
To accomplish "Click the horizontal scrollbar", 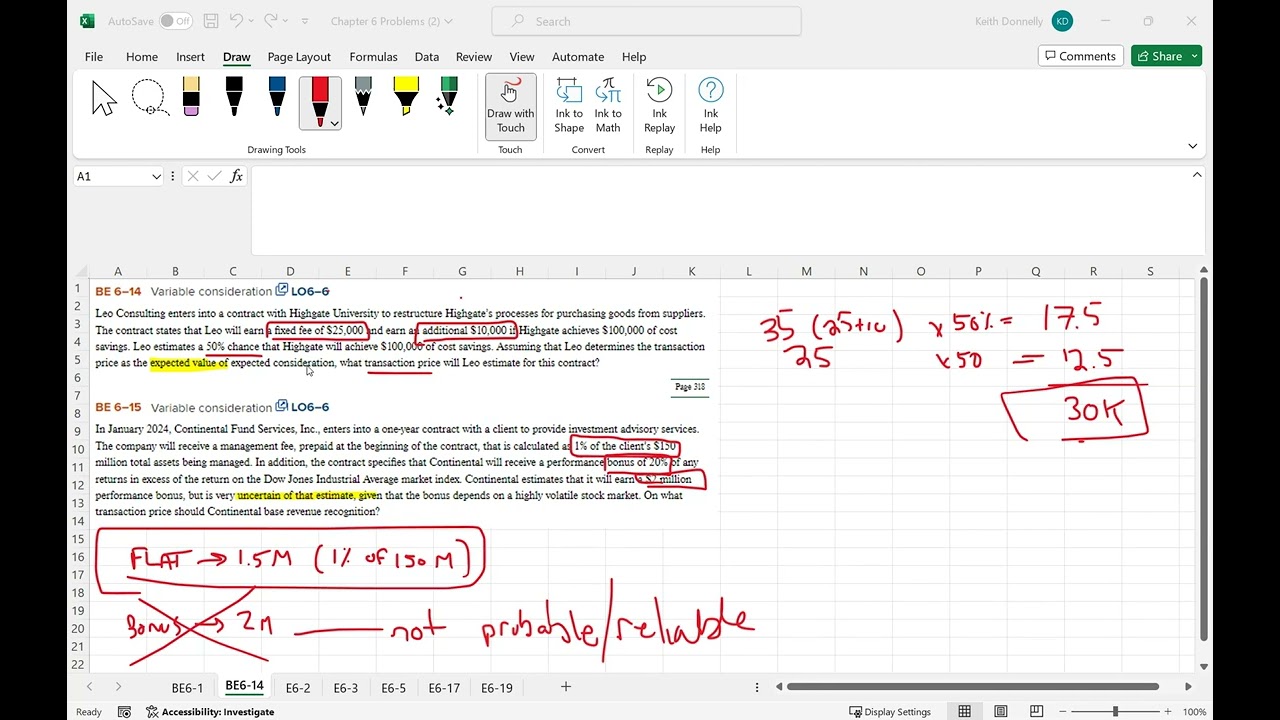I will coord(973,687).
